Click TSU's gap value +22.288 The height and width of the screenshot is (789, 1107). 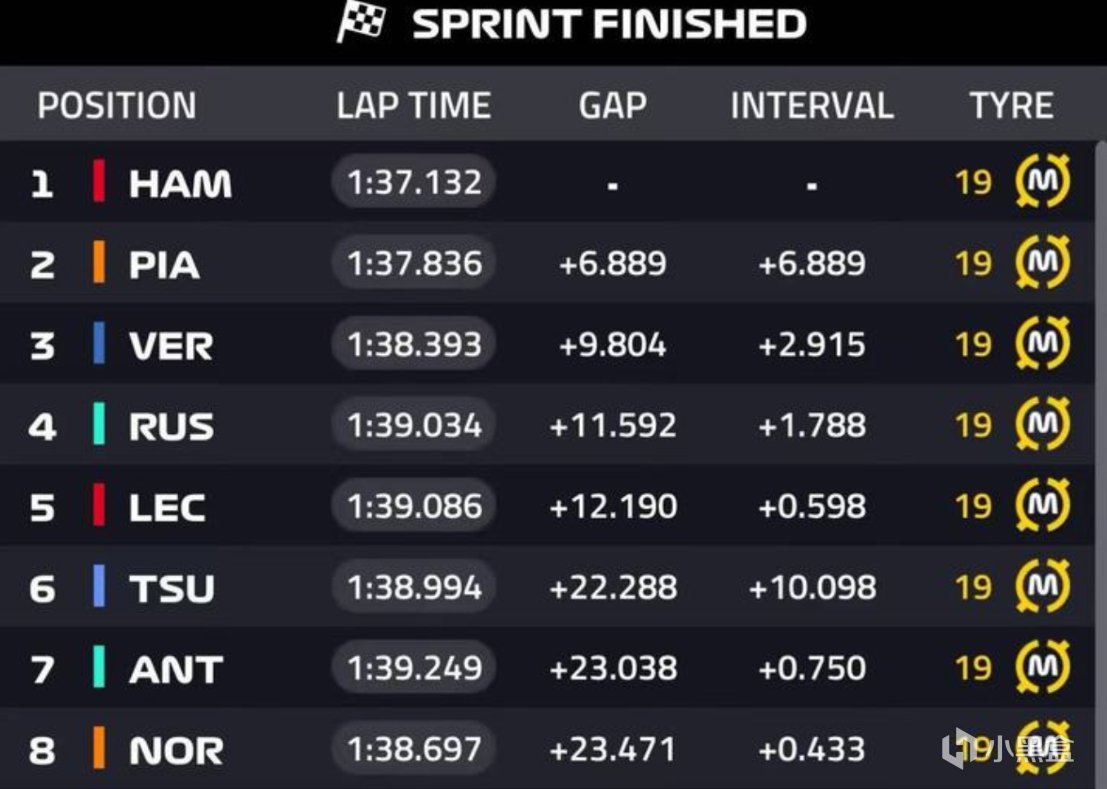tap(612, 587)
